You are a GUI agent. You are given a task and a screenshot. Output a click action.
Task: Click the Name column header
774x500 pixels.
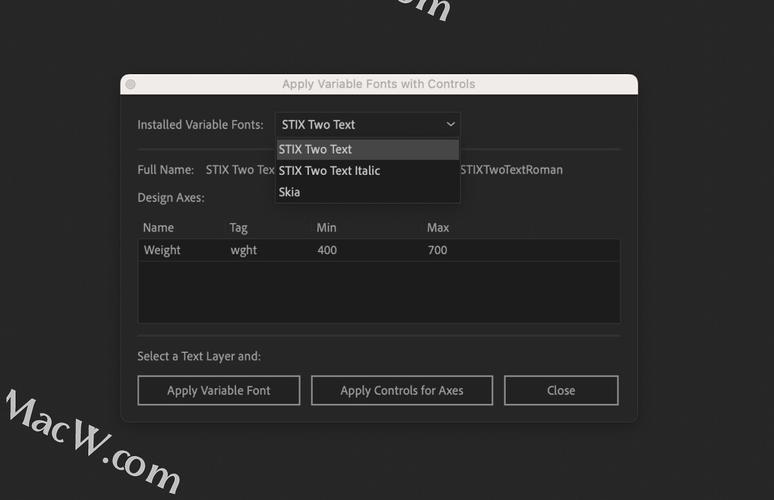click(x=158, y=228)
